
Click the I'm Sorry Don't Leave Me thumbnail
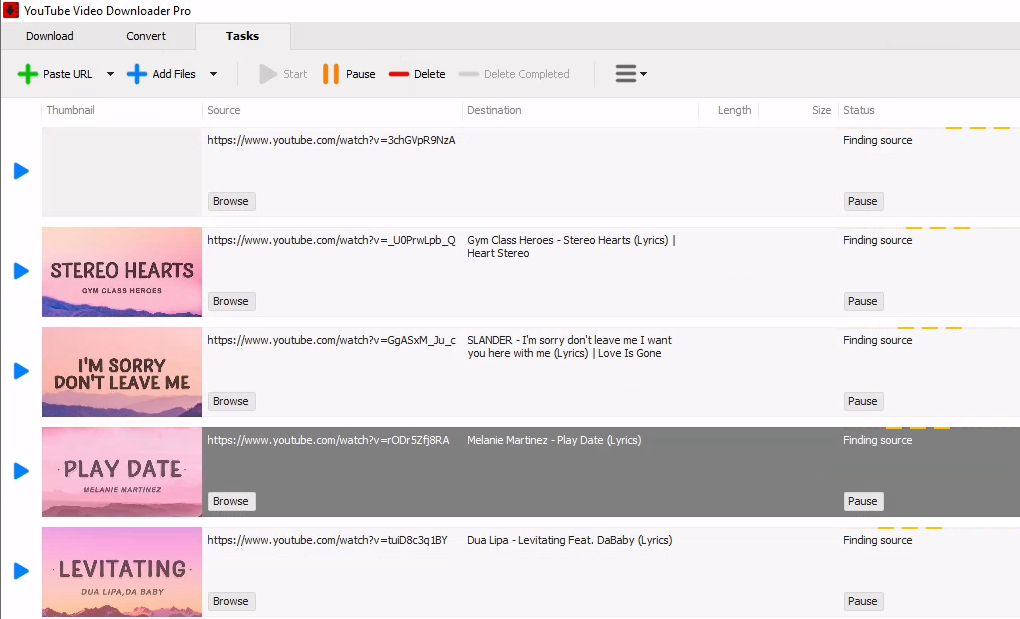tap(122, 372)
